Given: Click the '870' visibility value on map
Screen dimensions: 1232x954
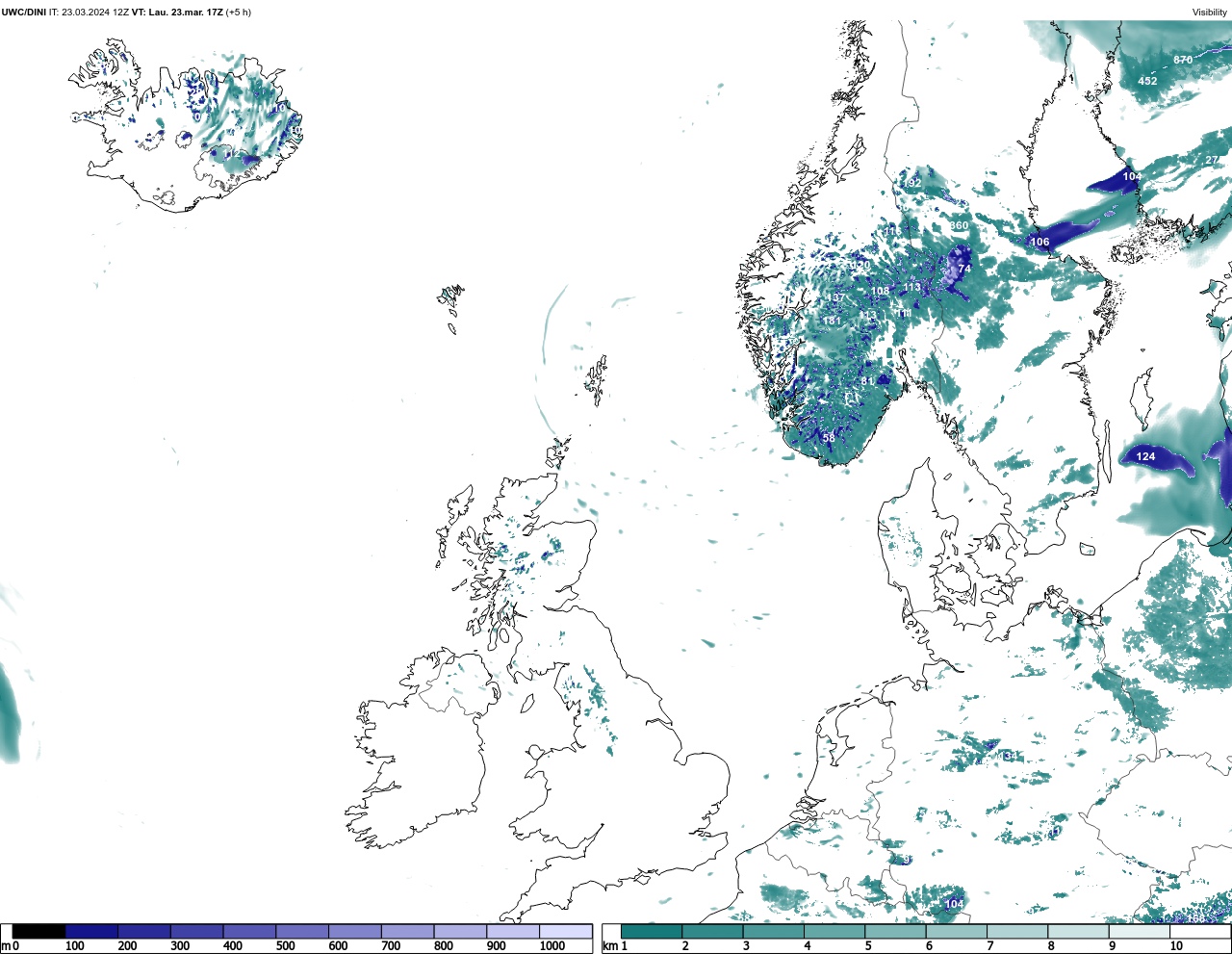Looking at the screenshot, I should (x=1183, y=60).
